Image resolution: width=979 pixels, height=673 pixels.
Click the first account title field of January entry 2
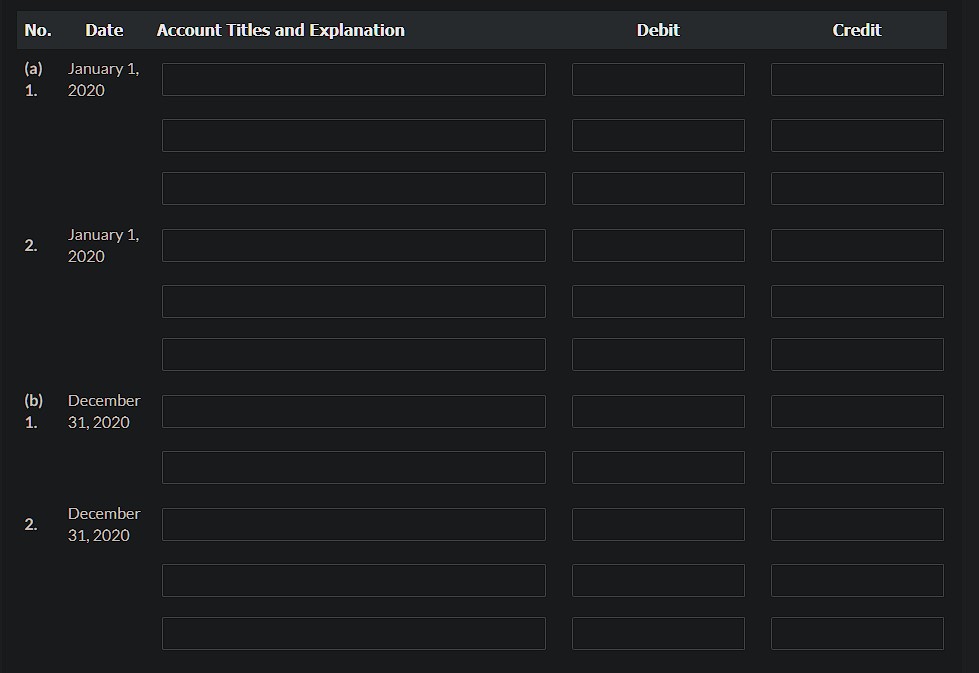pyautogui.click(x=353, y=245)
